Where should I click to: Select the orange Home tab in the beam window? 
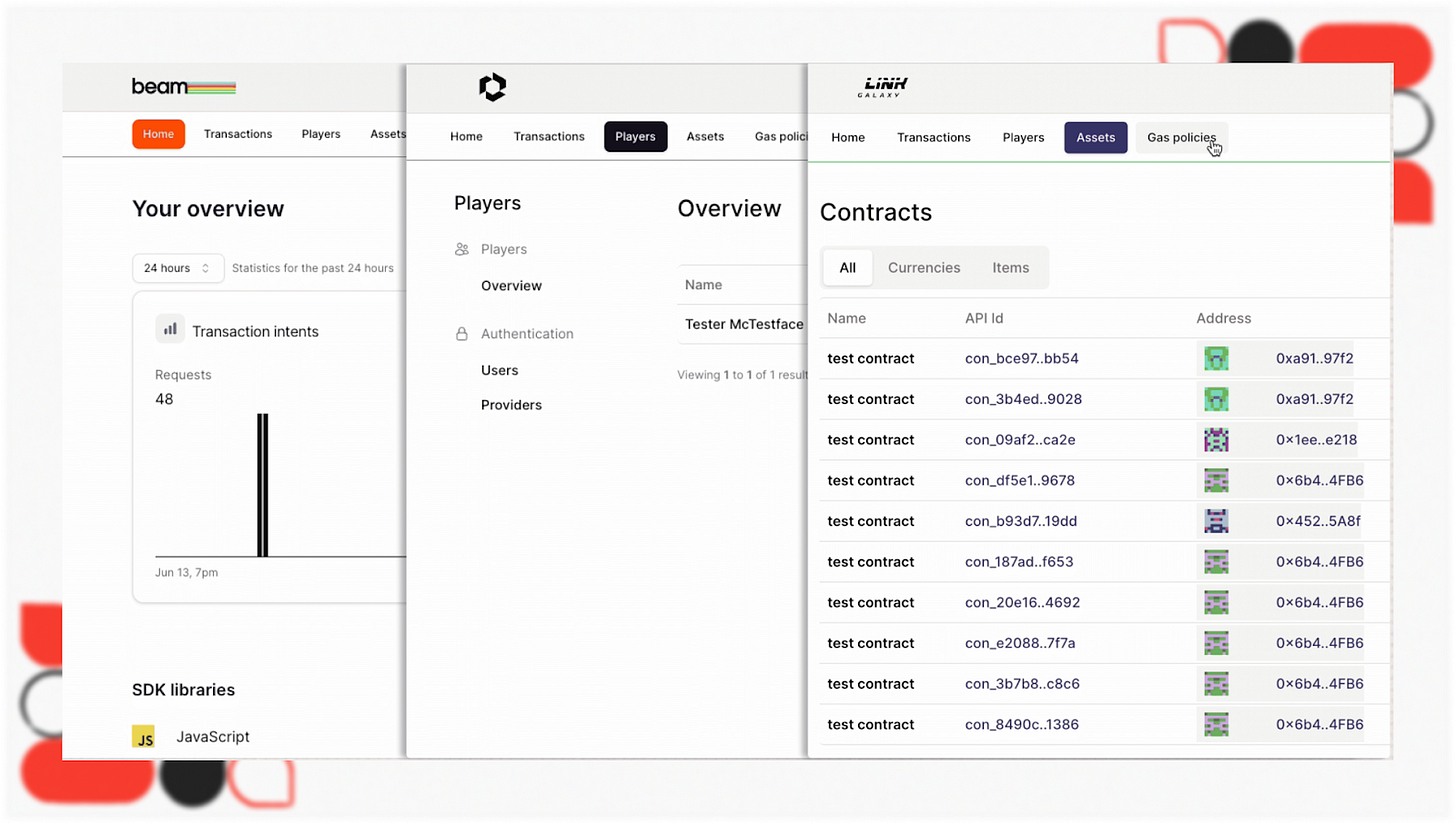pyautogui.click(x=158, y=134)
